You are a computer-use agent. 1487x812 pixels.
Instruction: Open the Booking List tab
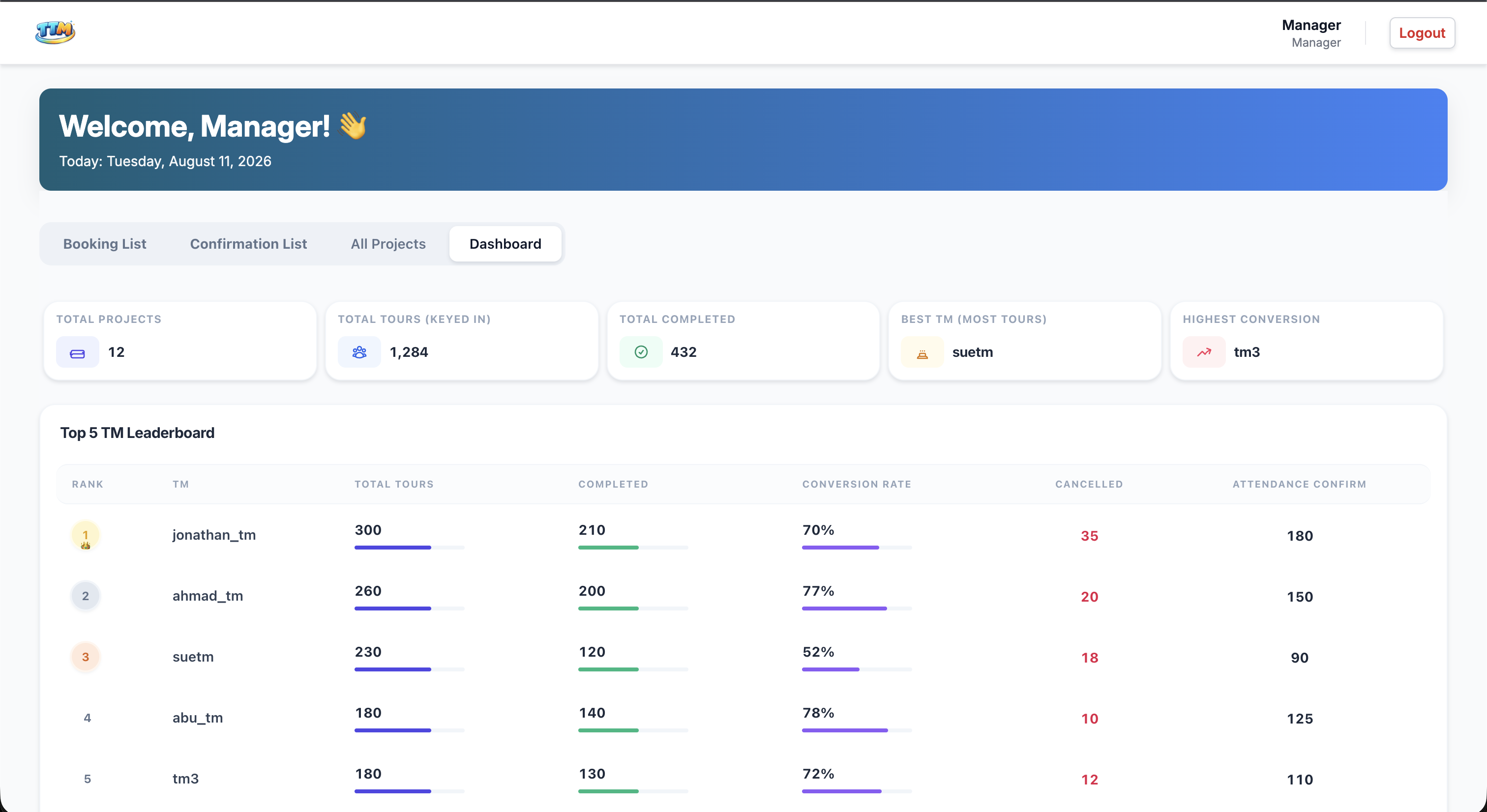pos(104,244)
